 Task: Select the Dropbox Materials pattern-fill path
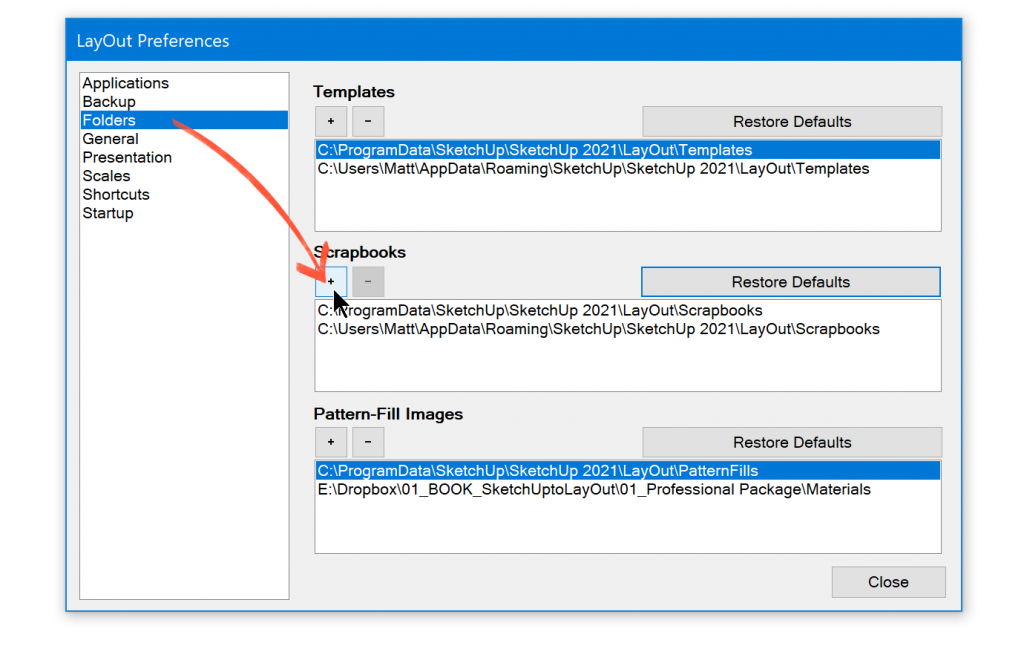[x=594, y=490]
